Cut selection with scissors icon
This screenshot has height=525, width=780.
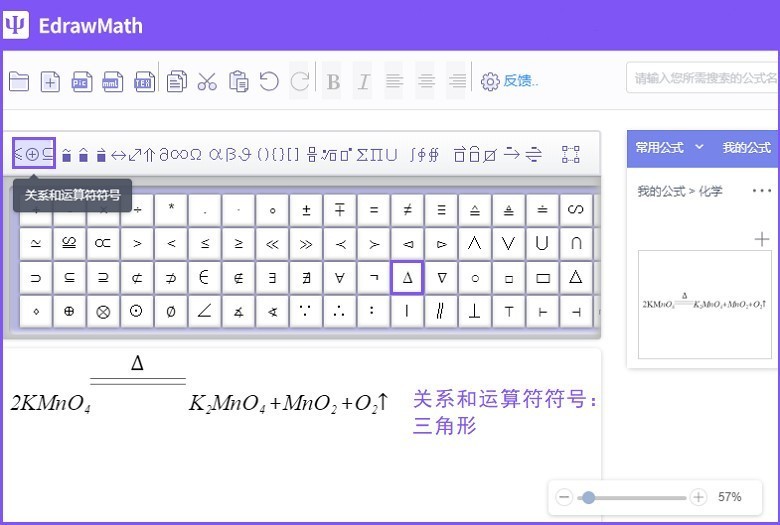(207, 81)
